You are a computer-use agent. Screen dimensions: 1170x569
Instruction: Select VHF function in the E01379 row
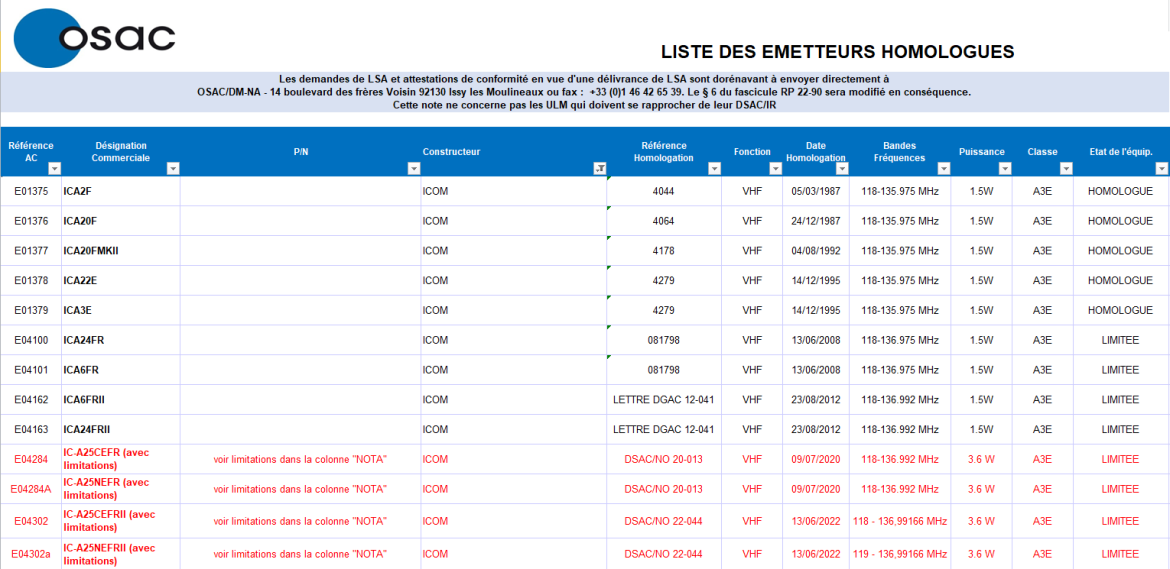coord(752,310)
